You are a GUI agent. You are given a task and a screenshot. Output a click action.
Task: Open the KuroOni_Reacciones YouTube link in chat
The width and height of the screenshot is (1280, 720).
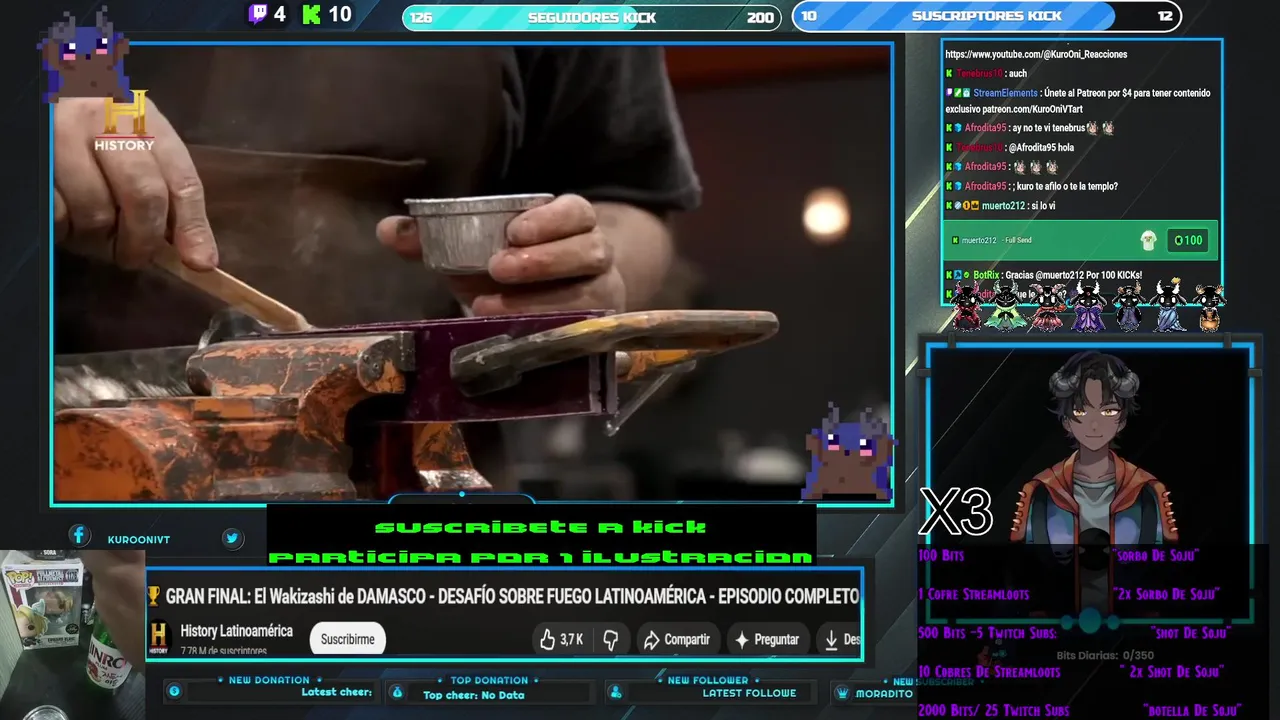(1036, 54)
